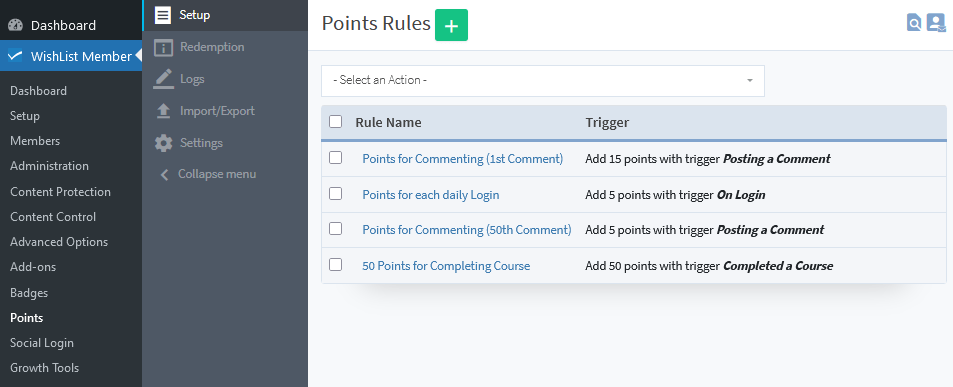Click the WordPress Dashboard gauge icon
The width and height of the screenshot is (953, 387).
15,25
